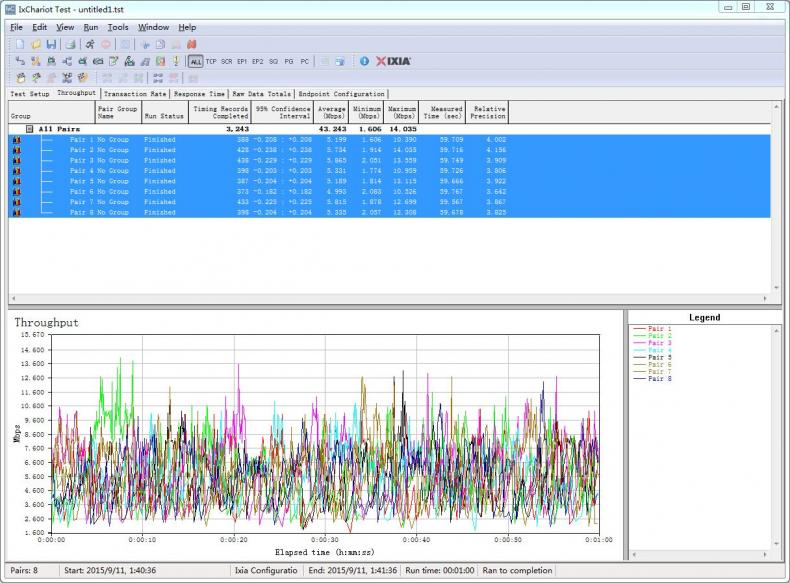Click the Save disk icon
Image resolution: width=790 pixels, height=583 pixels.
51,45
